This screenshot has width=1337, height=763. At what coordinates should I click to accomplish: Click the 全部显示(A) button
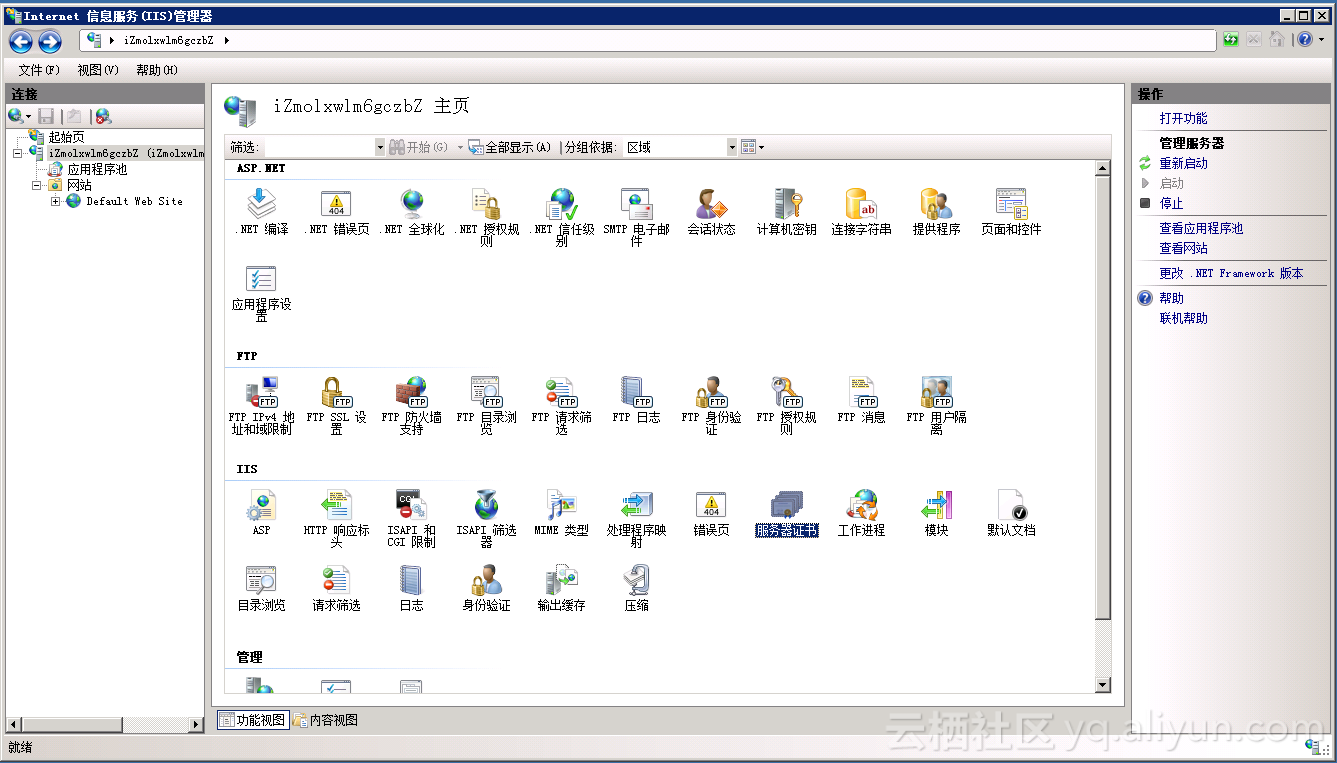[510, 147]
